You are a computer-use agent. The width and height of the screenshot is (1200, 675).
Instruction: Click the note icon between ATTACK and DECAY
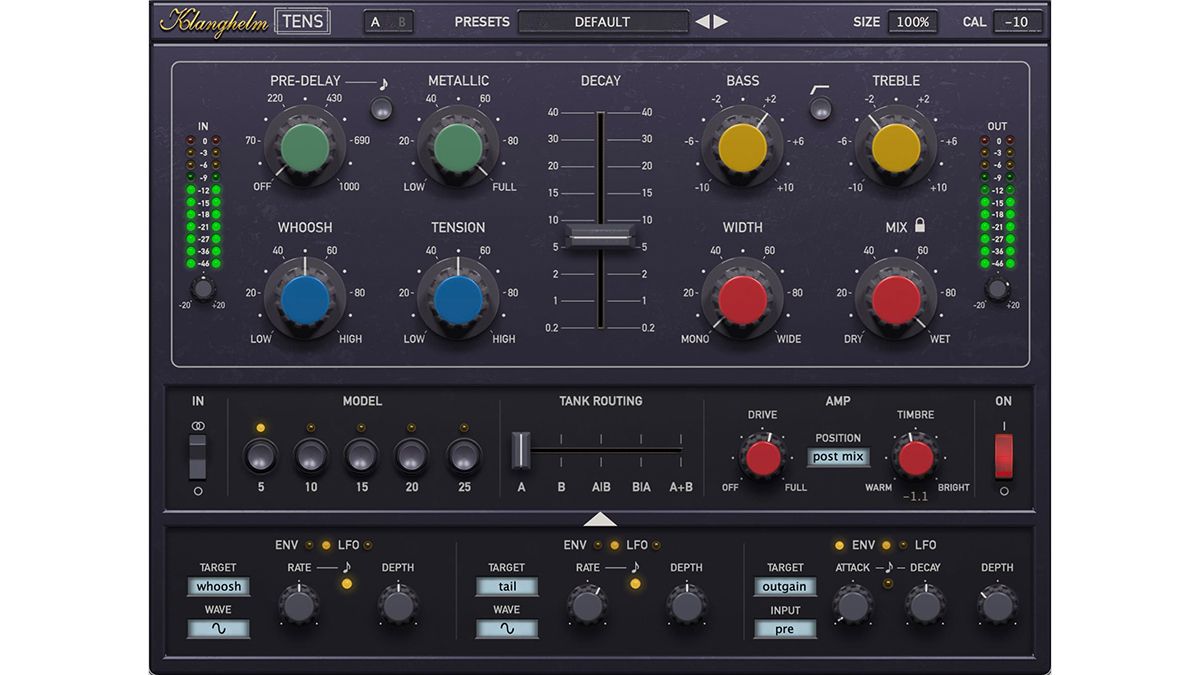[x=888, y=567]
